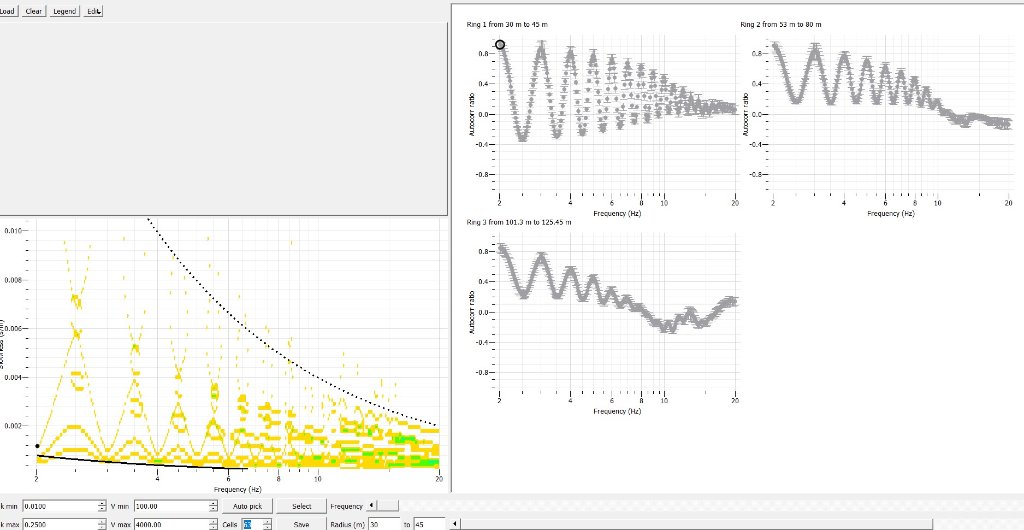Select the Ring 3 autocorrelation plot
Screen dimensions: 1024x530
617,313
